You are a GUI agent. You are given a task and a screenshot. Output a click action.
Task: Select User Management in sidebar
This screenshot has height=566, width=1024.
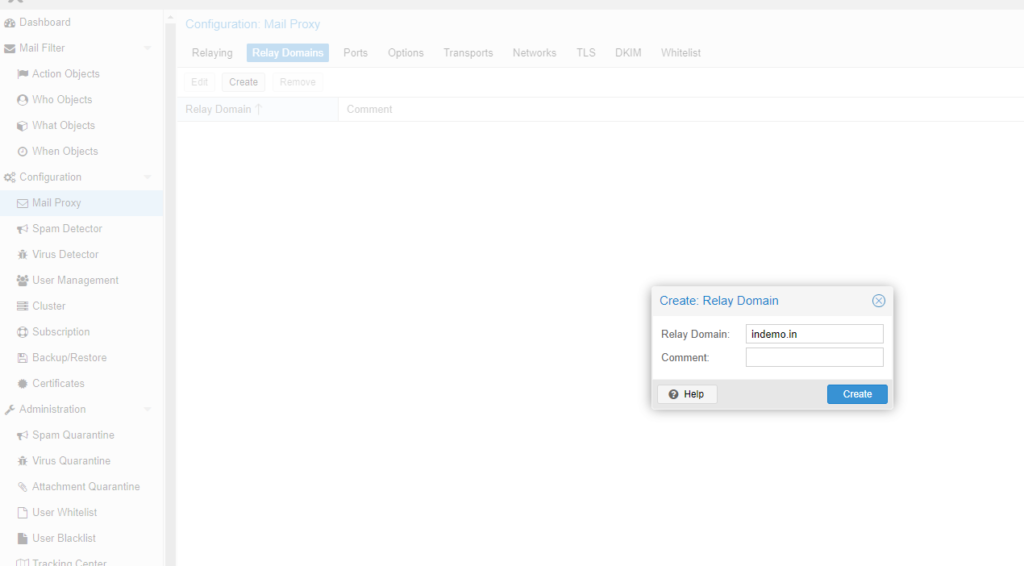[x=82, y=280]
